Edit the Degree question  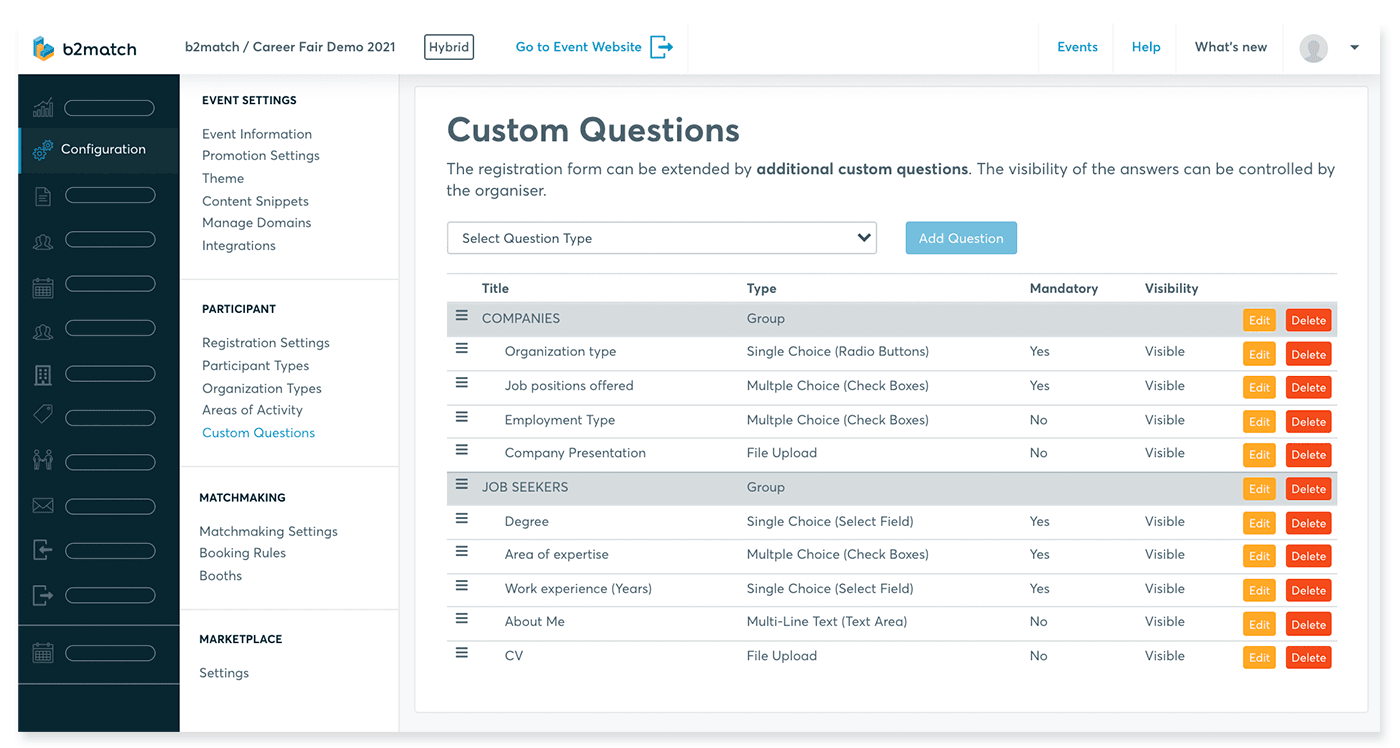click(x=1259, y=523)
